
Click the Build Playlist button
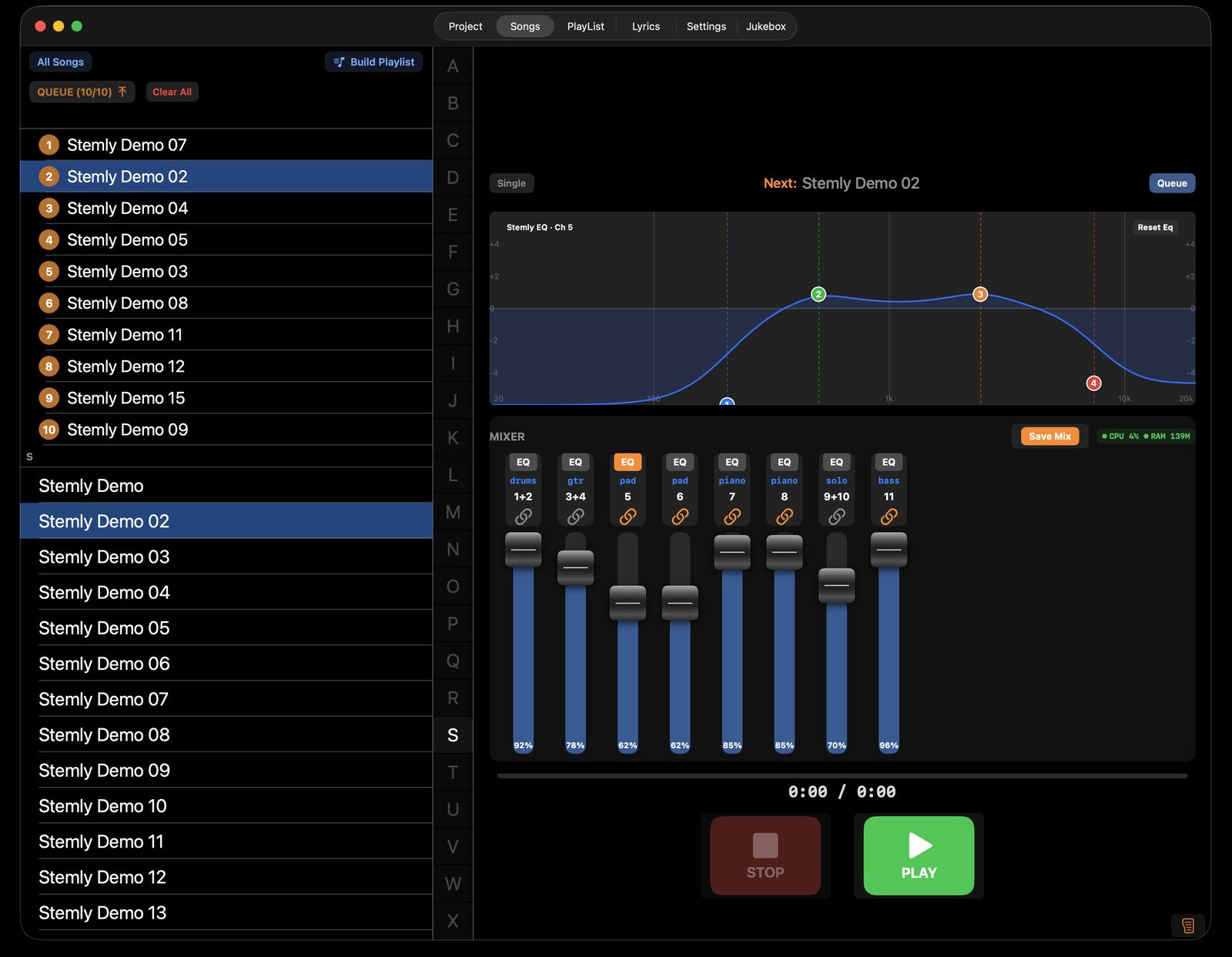(373, 62)
